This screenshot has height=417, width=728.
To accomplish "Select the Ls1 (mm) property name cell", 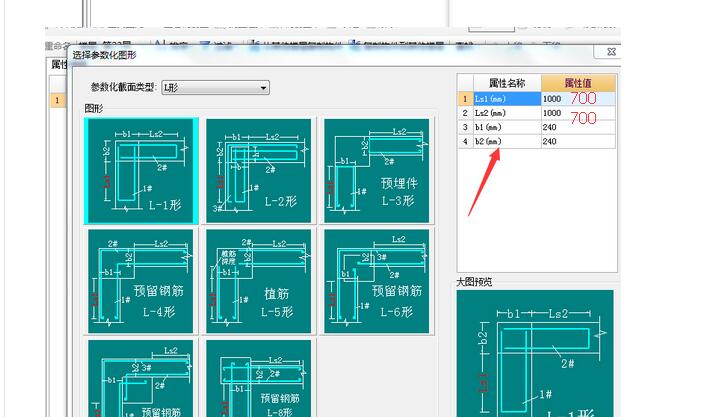I will click(x=507, y=99).
